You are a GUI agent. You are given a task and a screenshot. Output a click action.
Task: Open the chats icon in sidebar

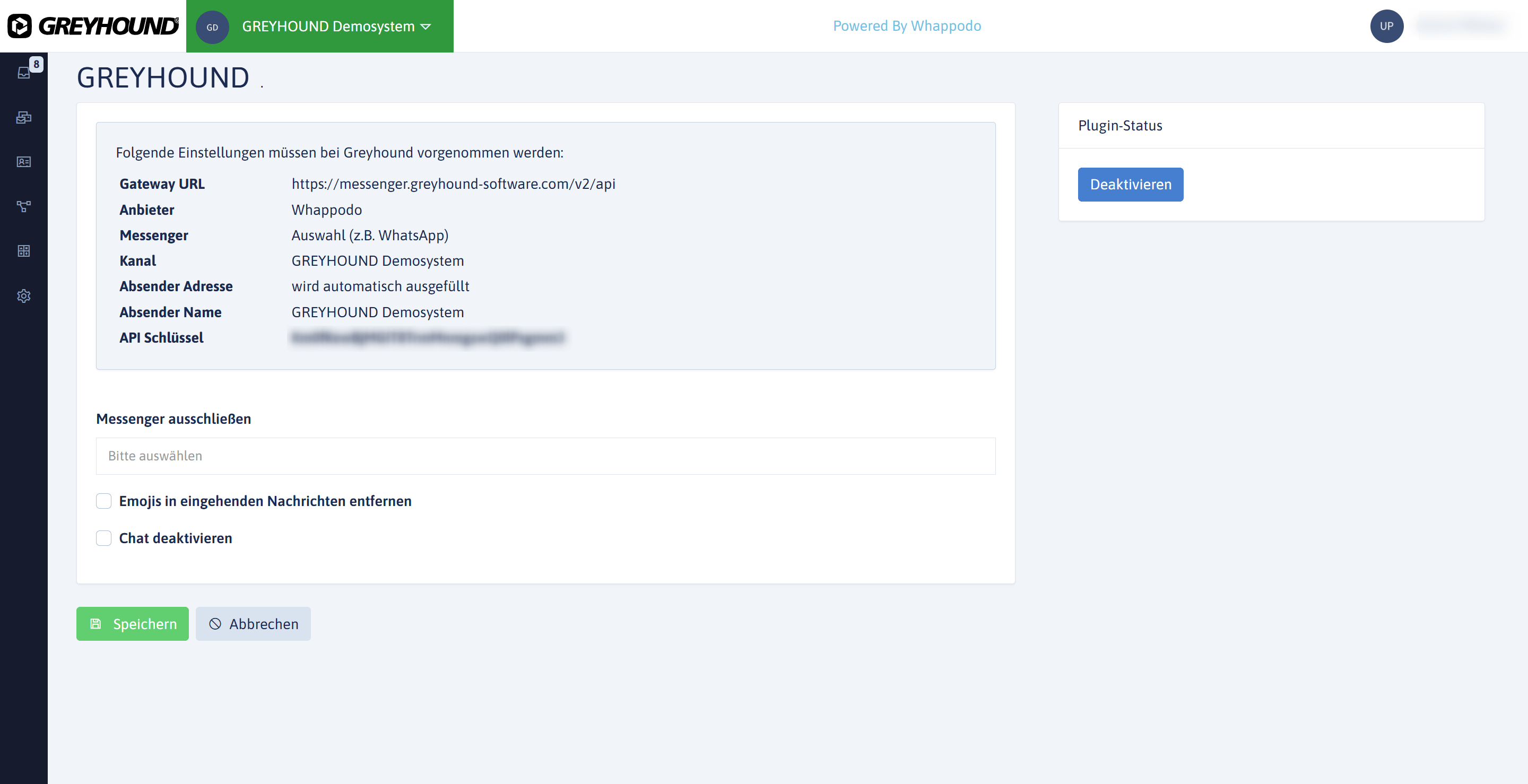click(24, 117)
